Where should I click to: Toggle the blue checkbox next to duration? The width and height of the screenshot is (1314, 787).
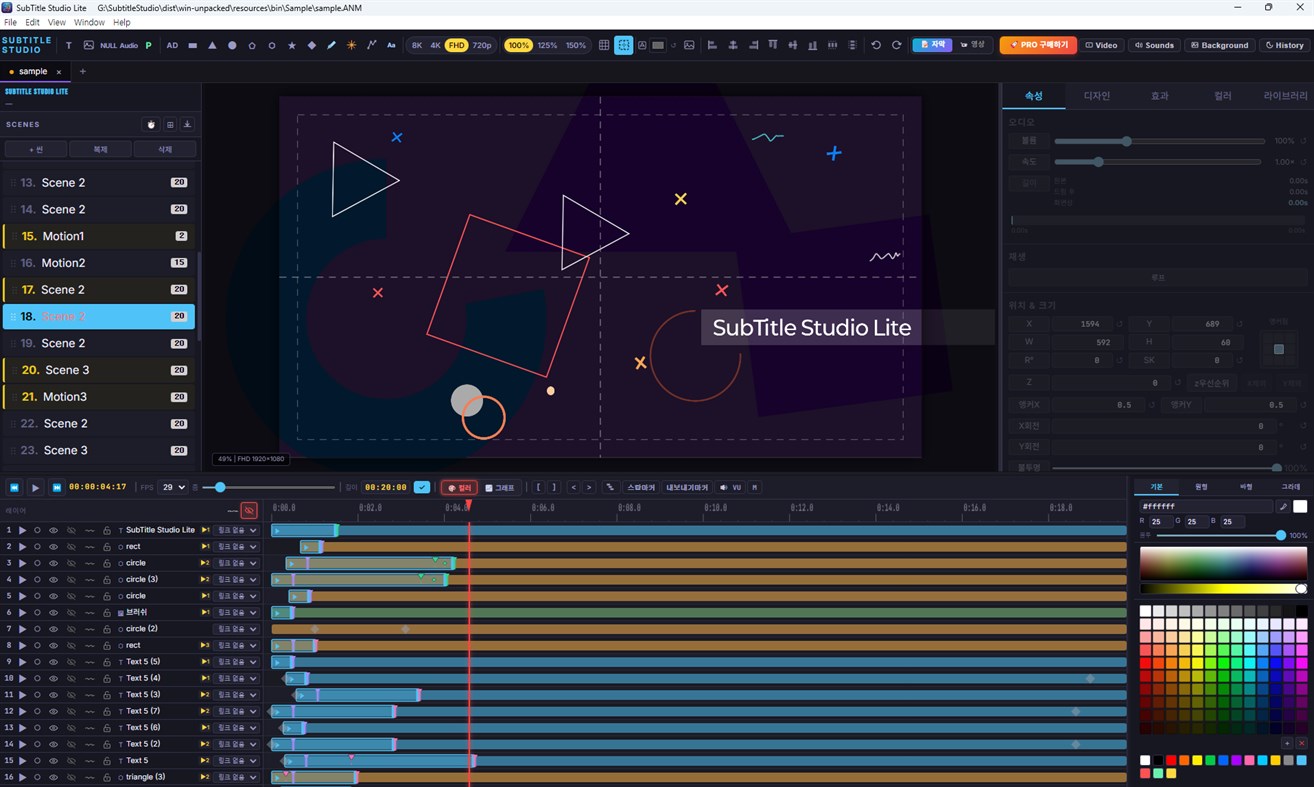(422, 487)
